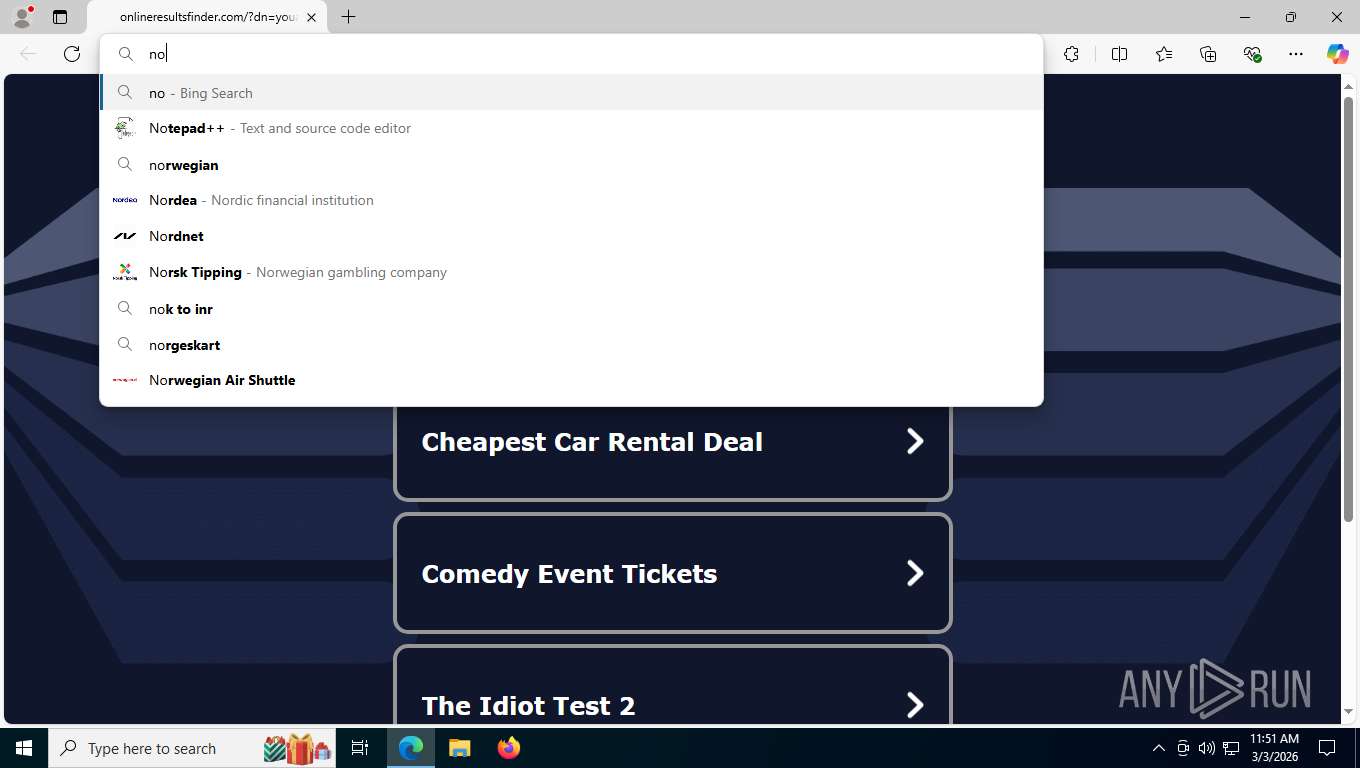Open Task View on the taskbar

tap(360, 748)
